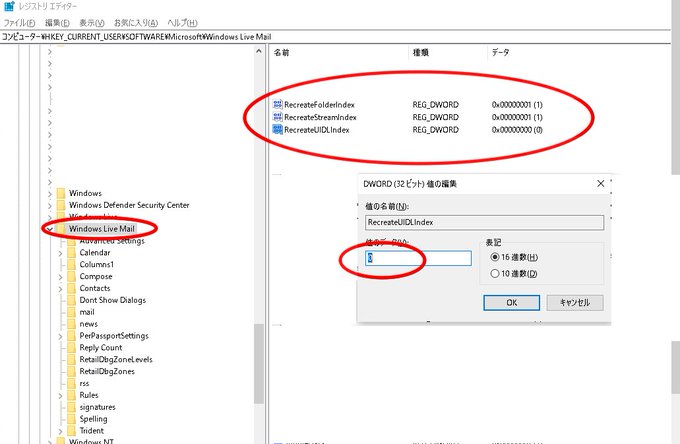Image resolution: width=680 pixels, height=444 pixels.
Task: Expand the Calendar subkey
Action: 60,253
